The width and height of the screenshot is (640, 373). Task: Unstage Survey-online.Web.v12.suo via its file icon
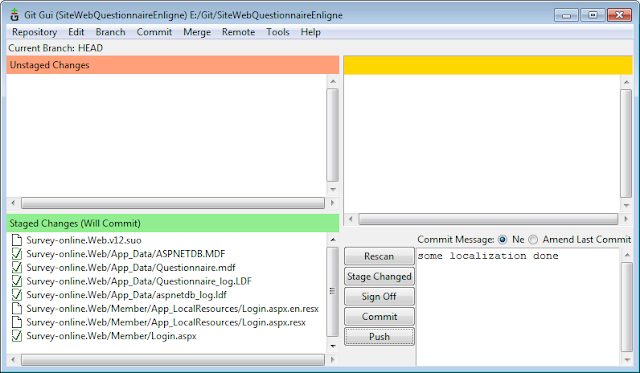pyautogui.click(x=17, y=240)
